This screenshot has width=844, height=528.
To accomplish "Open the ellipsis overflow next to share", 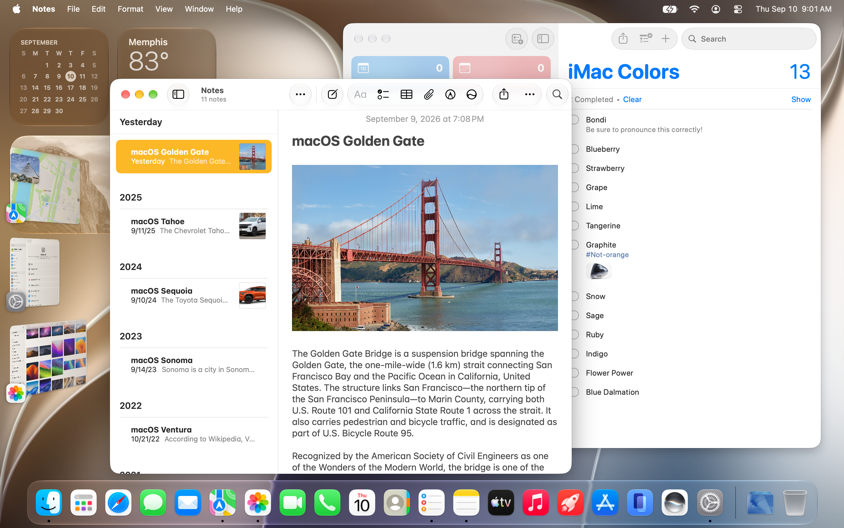I will pos(530,95).
